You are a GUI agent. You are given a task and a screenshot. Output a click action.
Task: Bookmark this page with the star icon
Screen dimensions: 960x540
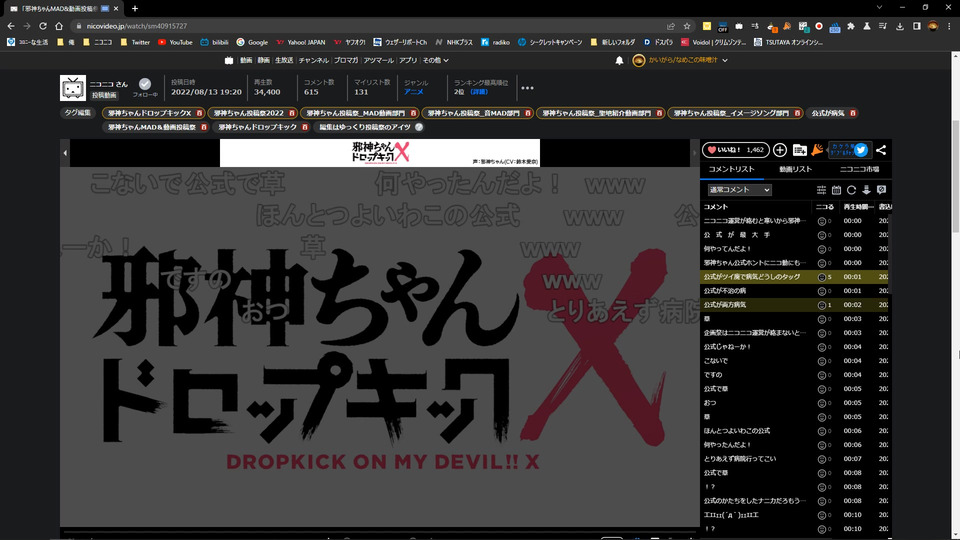(x=686, y=26)
